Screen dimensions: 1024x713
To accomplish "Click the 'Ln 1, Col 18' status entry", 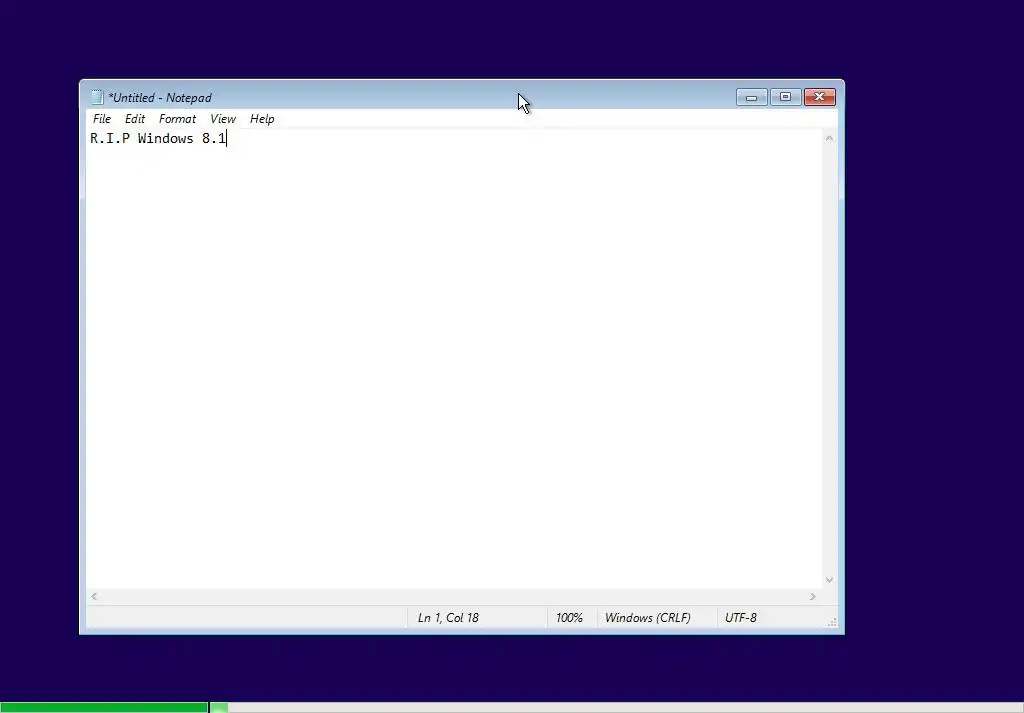I will tap(448, 618).
